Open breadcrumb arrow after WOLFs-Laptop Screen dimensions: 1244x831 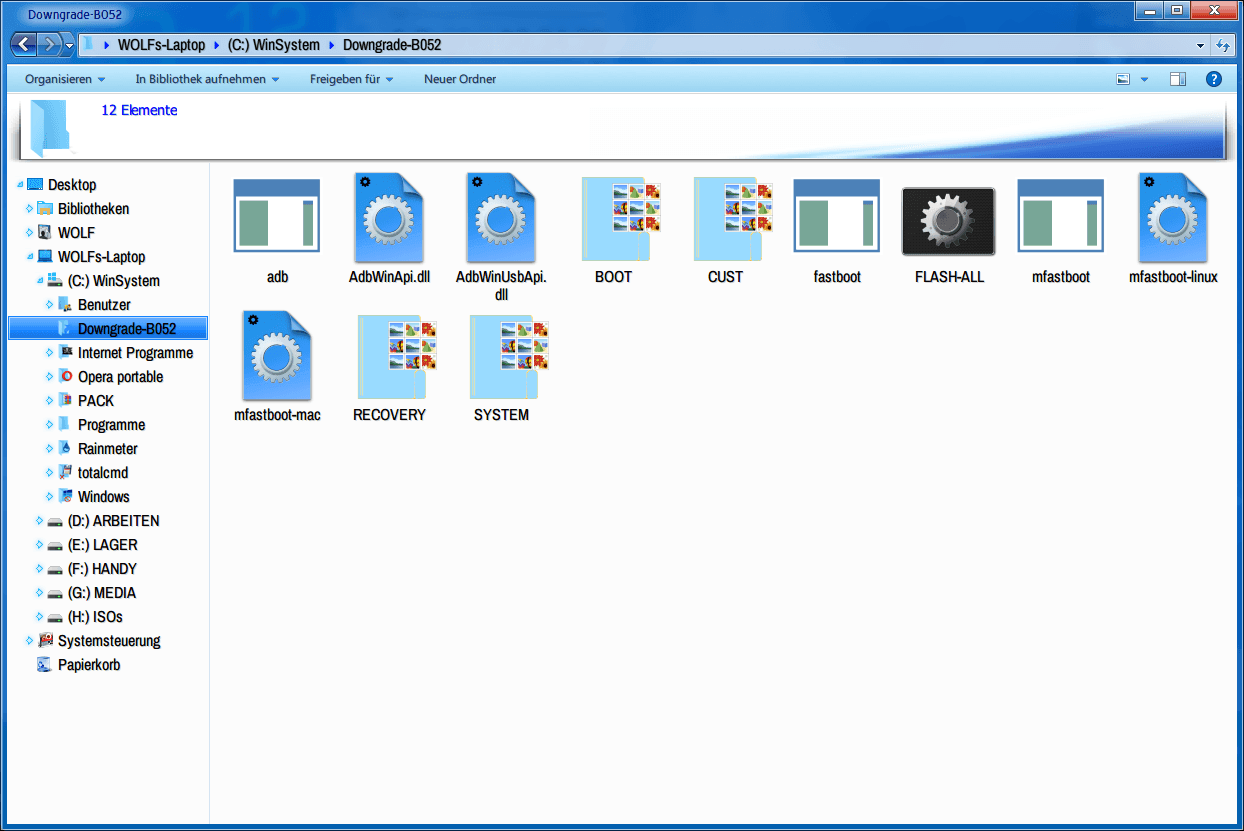(x=217, y=45)
